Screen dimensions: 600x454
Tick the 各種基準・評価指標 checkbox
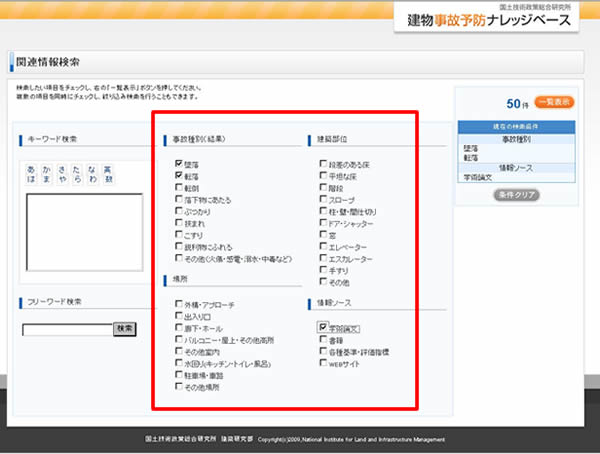pos(323,351)
